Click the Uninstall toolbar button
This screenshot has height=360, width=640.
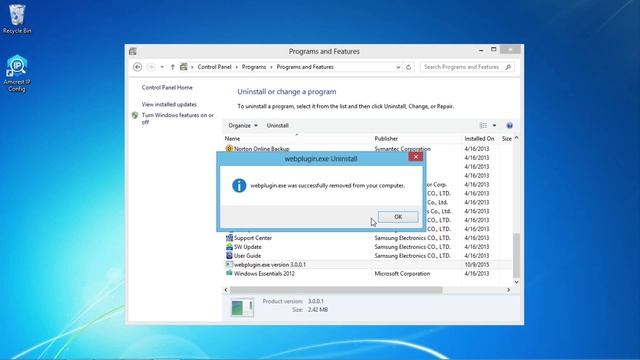click(278, 126)
